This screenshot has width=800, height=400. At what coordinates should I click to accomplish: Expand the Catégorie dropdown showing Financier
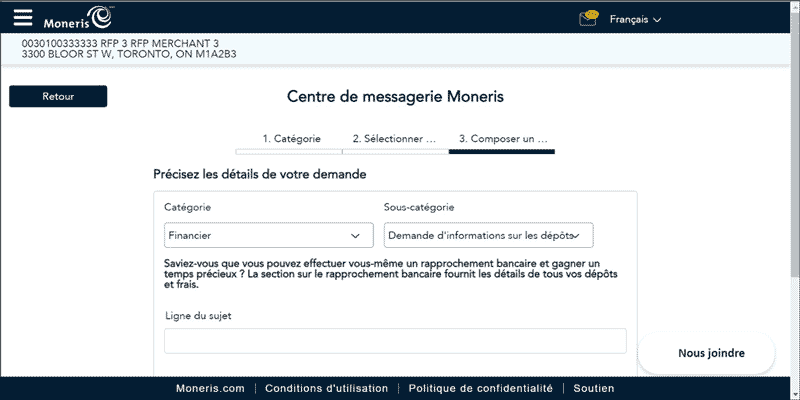click(x=269, y=235)
